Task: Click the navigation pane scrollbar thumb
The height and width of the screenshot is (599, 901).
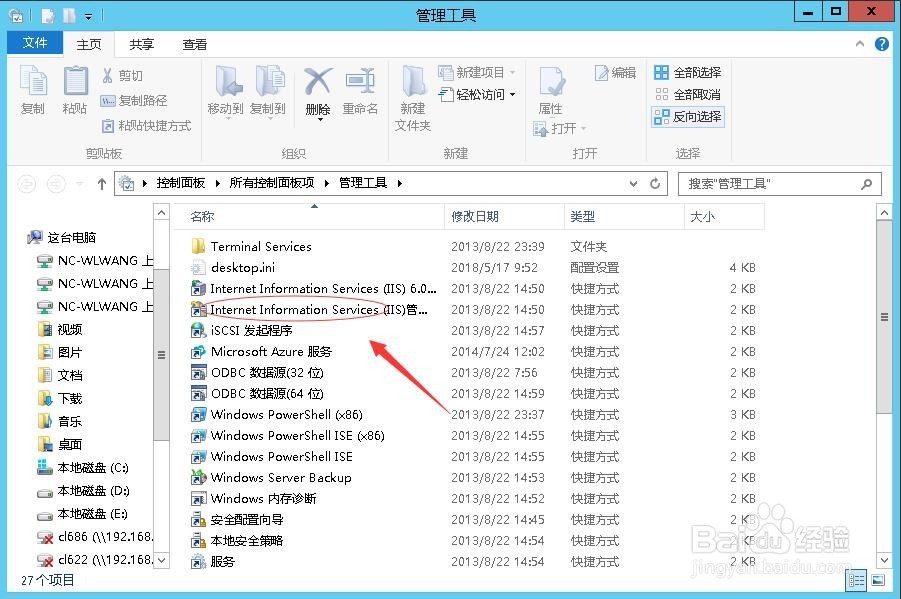Action: (161, 355)
